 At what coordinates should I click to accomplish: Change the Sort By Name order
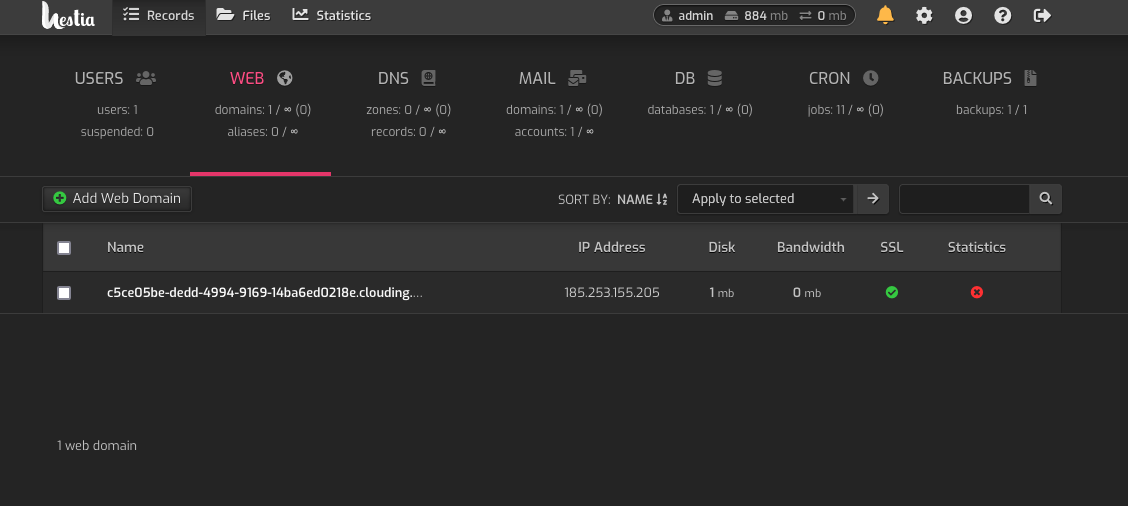click(x=642, y=199)
